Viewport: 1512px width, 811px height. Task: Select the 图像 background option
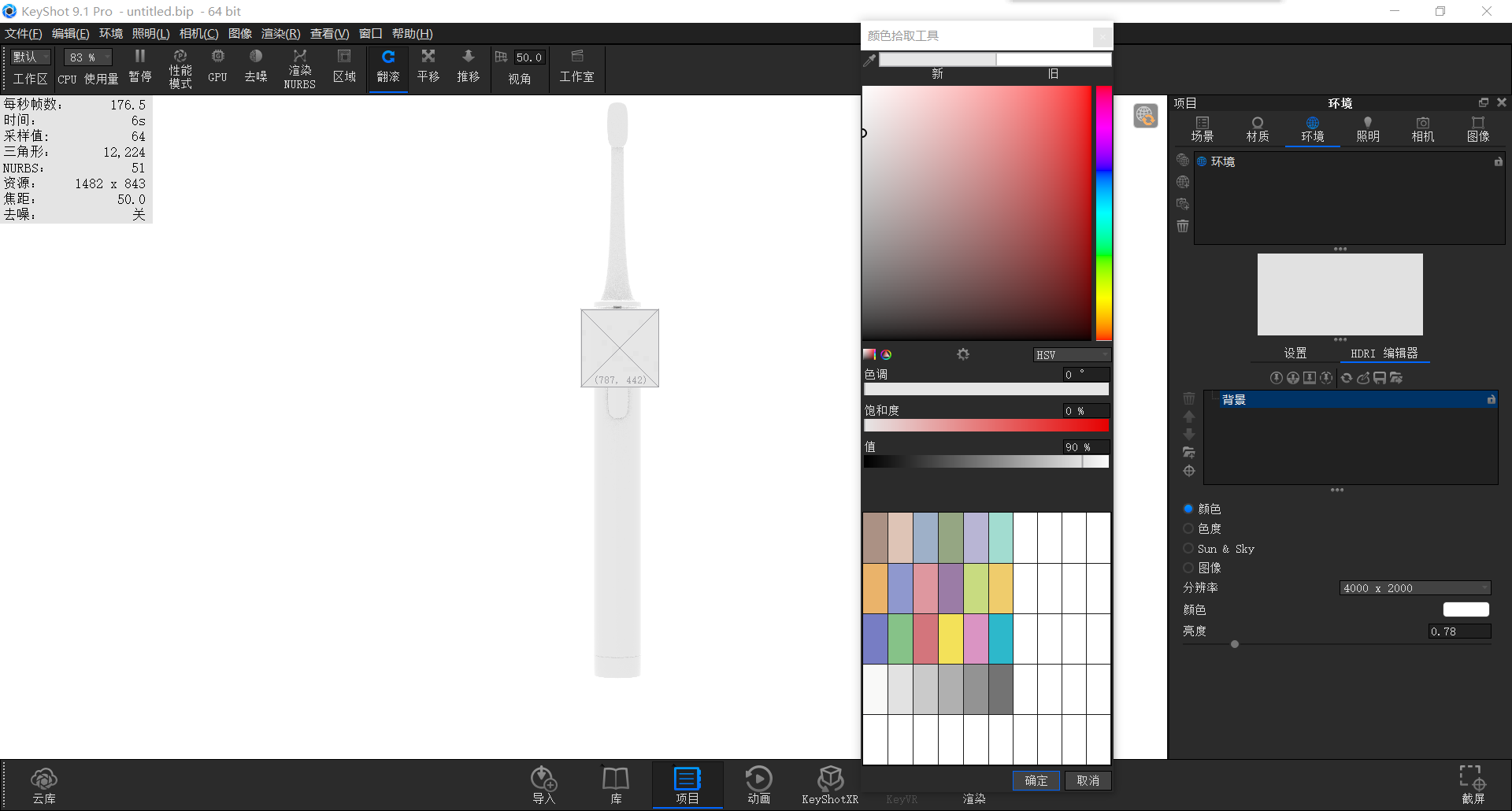pyautogui.click(x=1189, y=568)
